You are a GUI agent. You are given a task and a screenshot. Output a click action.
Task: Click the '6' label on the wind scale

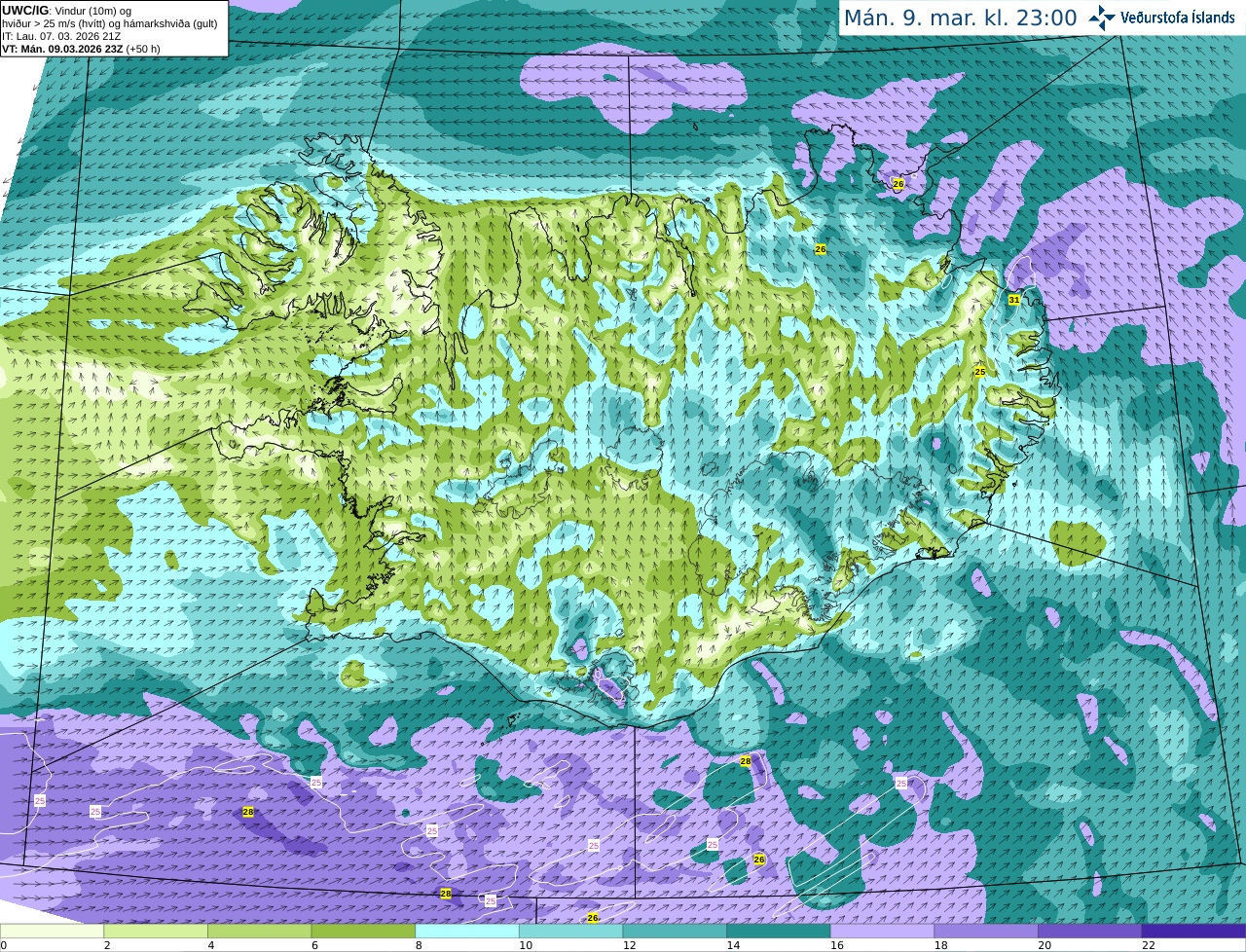[x=314, y=945]
